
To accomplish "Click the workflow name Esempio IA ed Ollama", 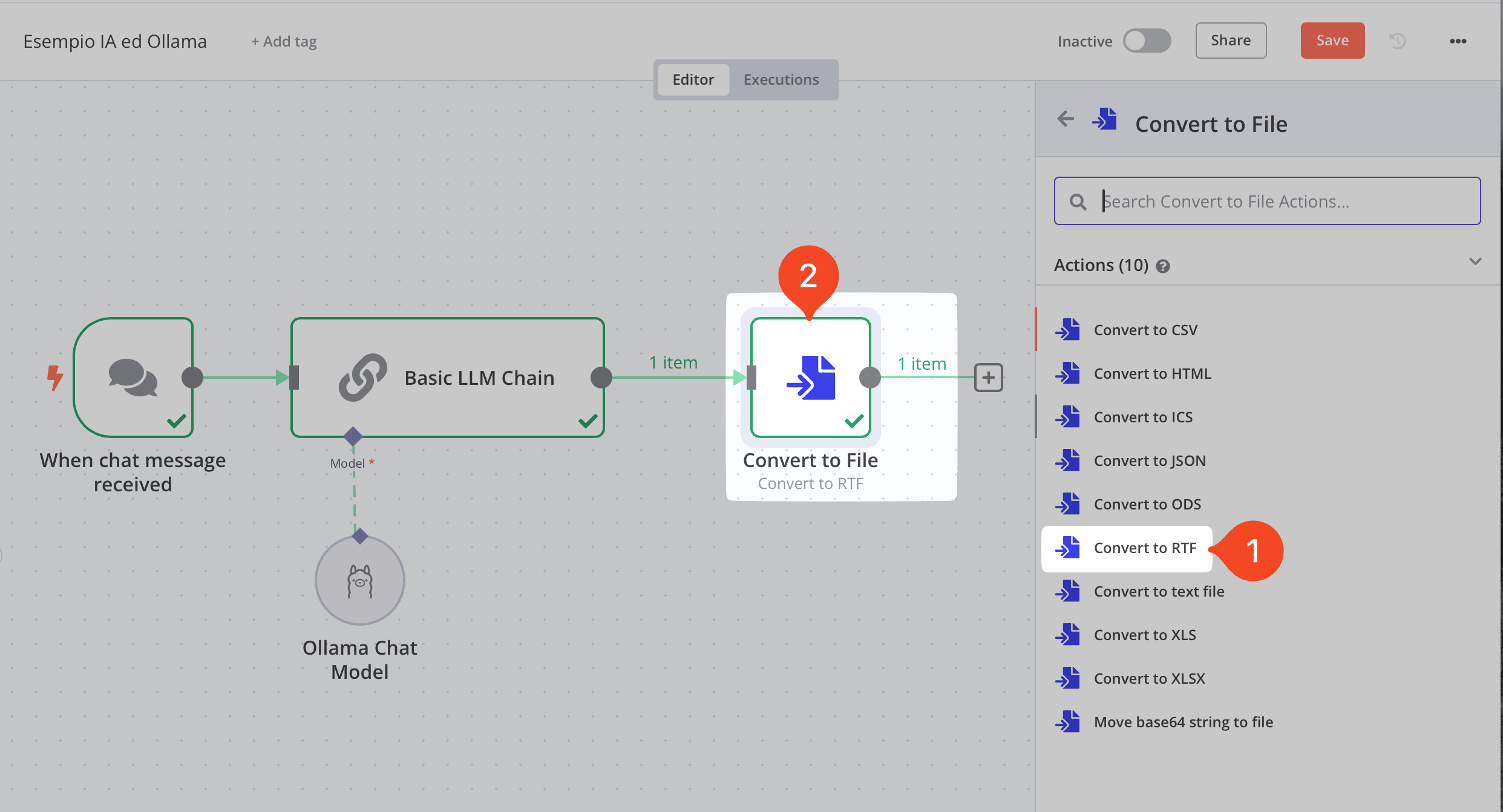I will click(x=115, y=41).
